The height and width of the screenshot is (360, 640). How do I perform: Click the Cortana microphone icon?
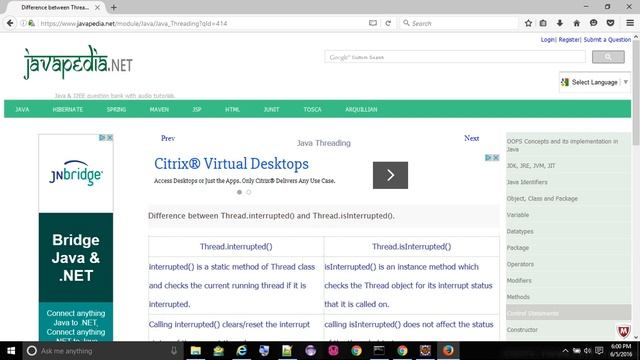174,351
